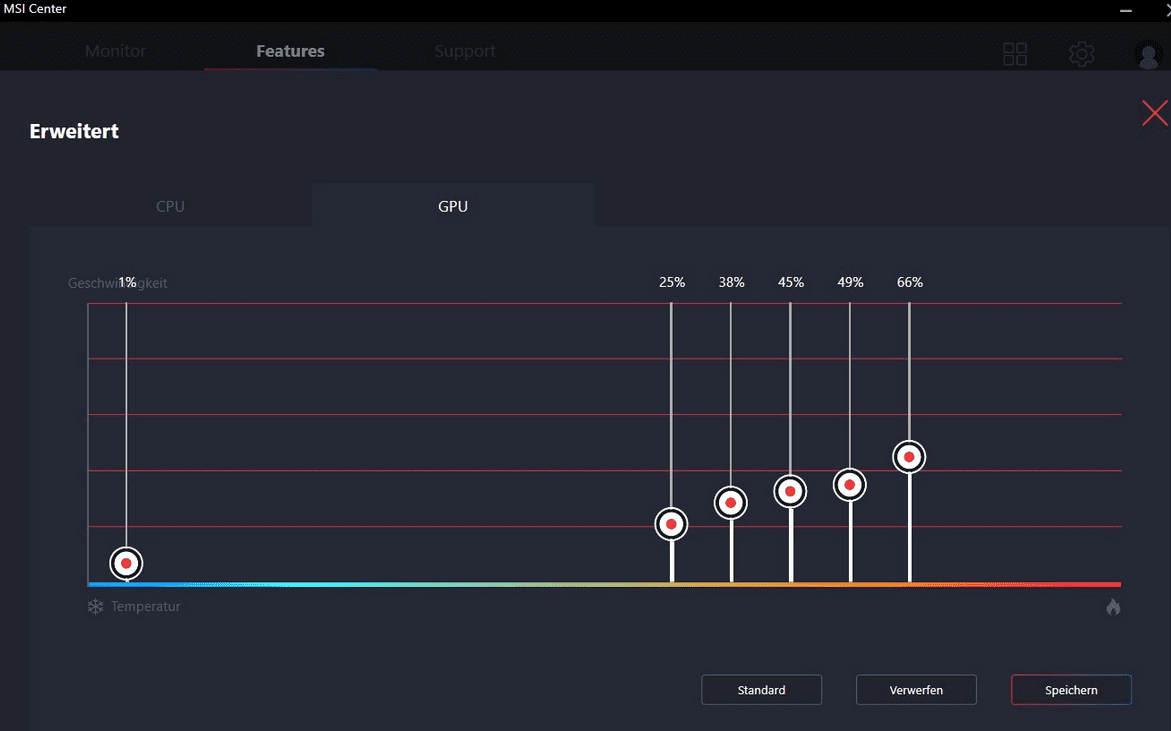Screen dimensions: 1171x731
Task: Select the 1% fan speed handle
Action: tap(126, 563)
